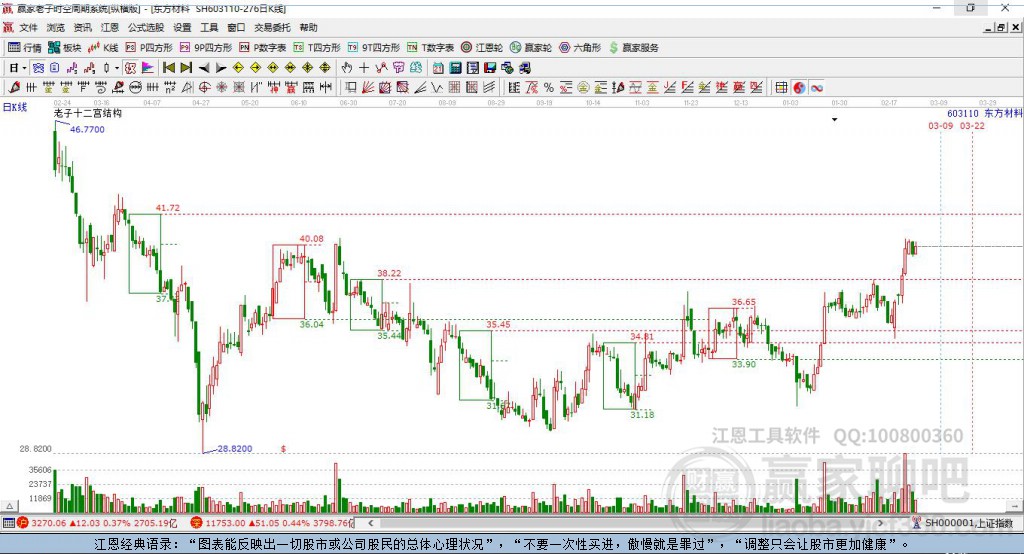Select the fan lines drawing tool
Image resolution: width=1024 pixels, height=554 pixels.
point(368,88)
